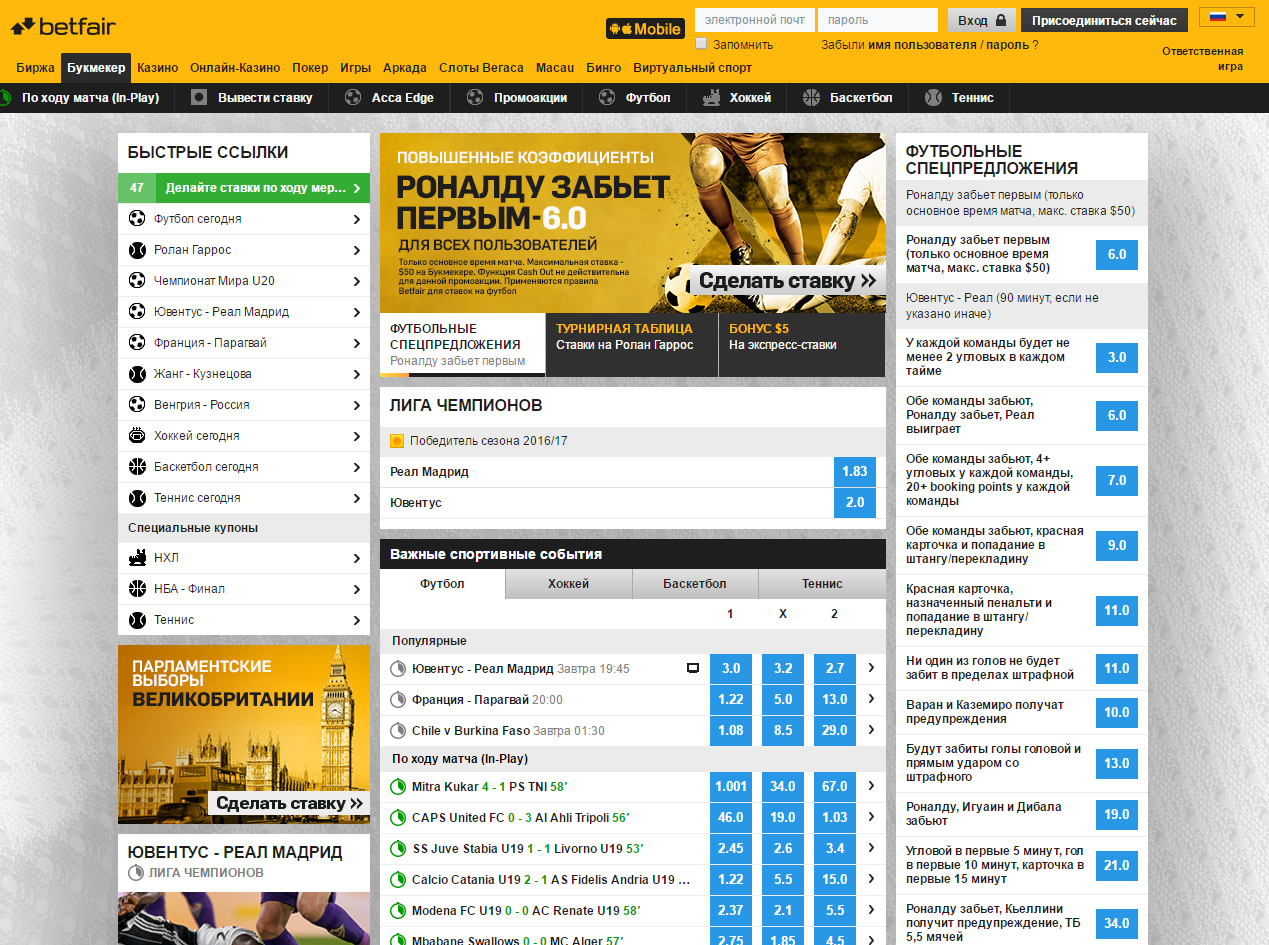This screenshot has width=1269, height=945.
Task: Click the tennis icon beside Ролан Гаррос
Action: click(x=137, y=250)
